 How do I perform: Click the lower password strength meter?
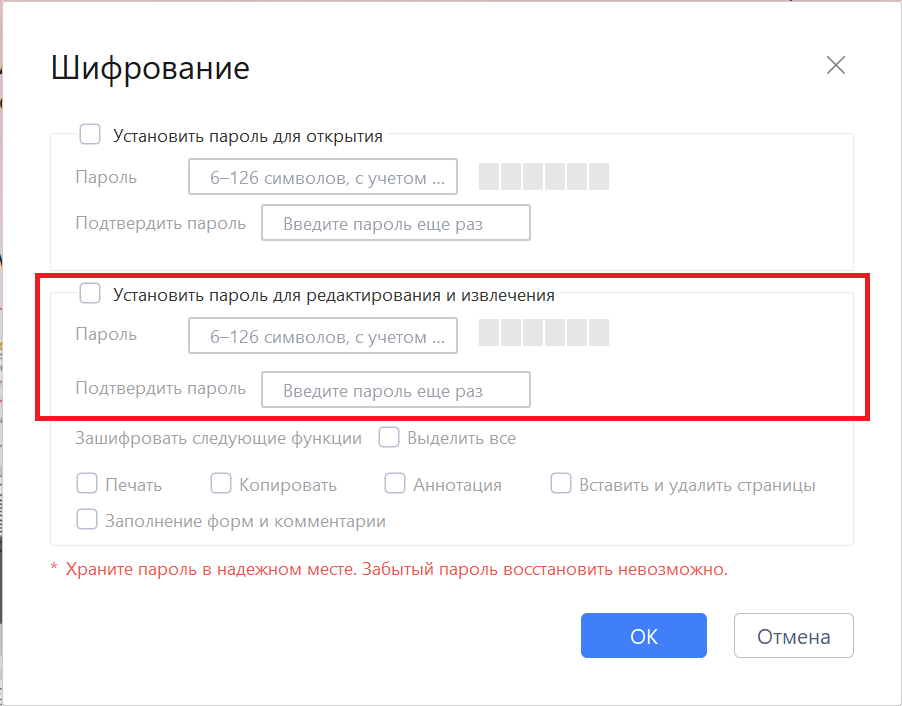tap(544, 331)
